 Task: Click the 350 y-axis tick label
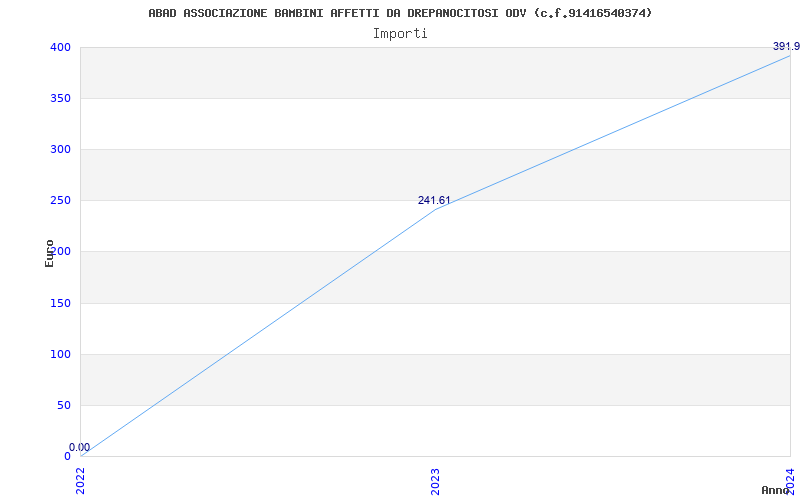coord(59,98)
